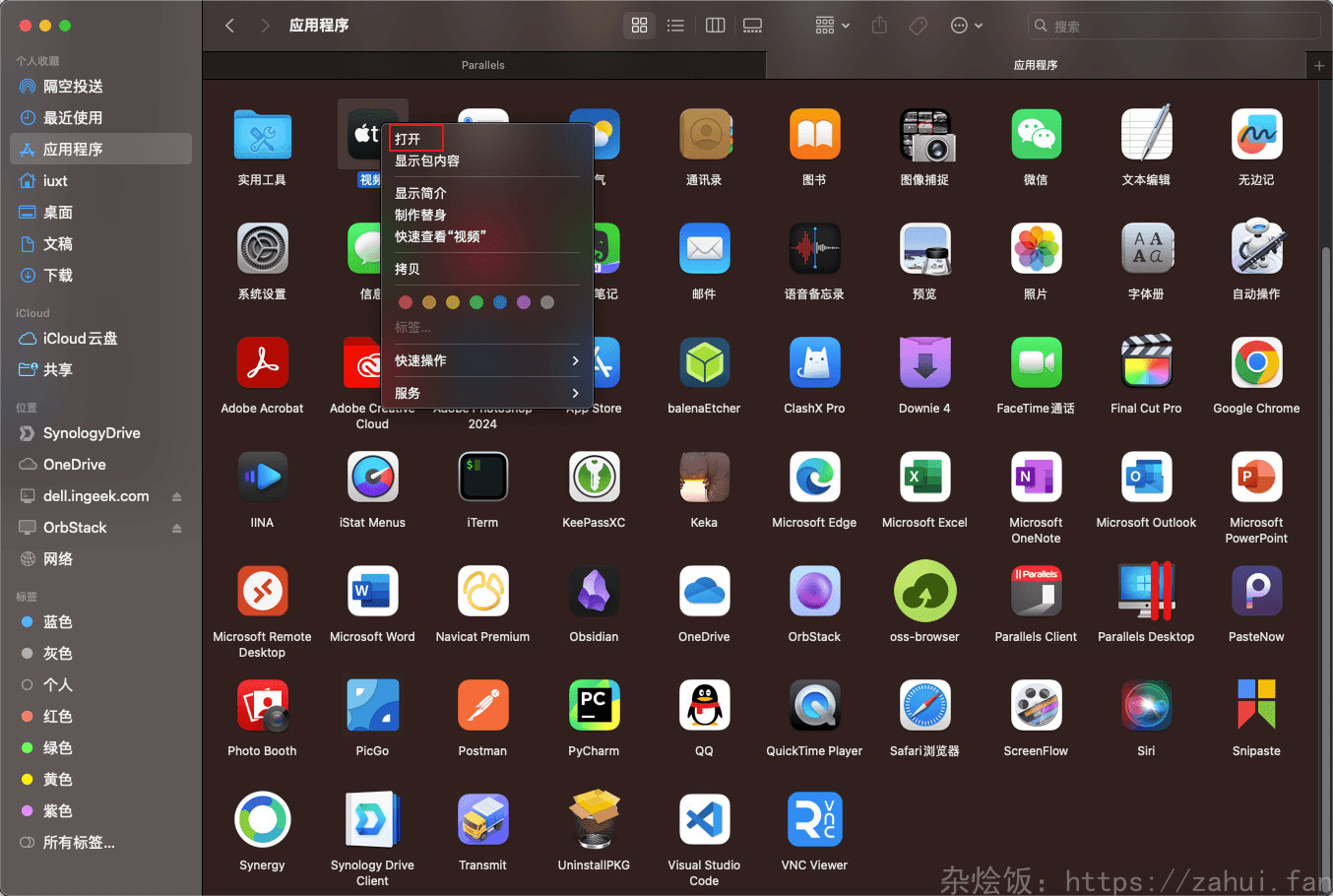Apply the purple tag color dot

524,302
